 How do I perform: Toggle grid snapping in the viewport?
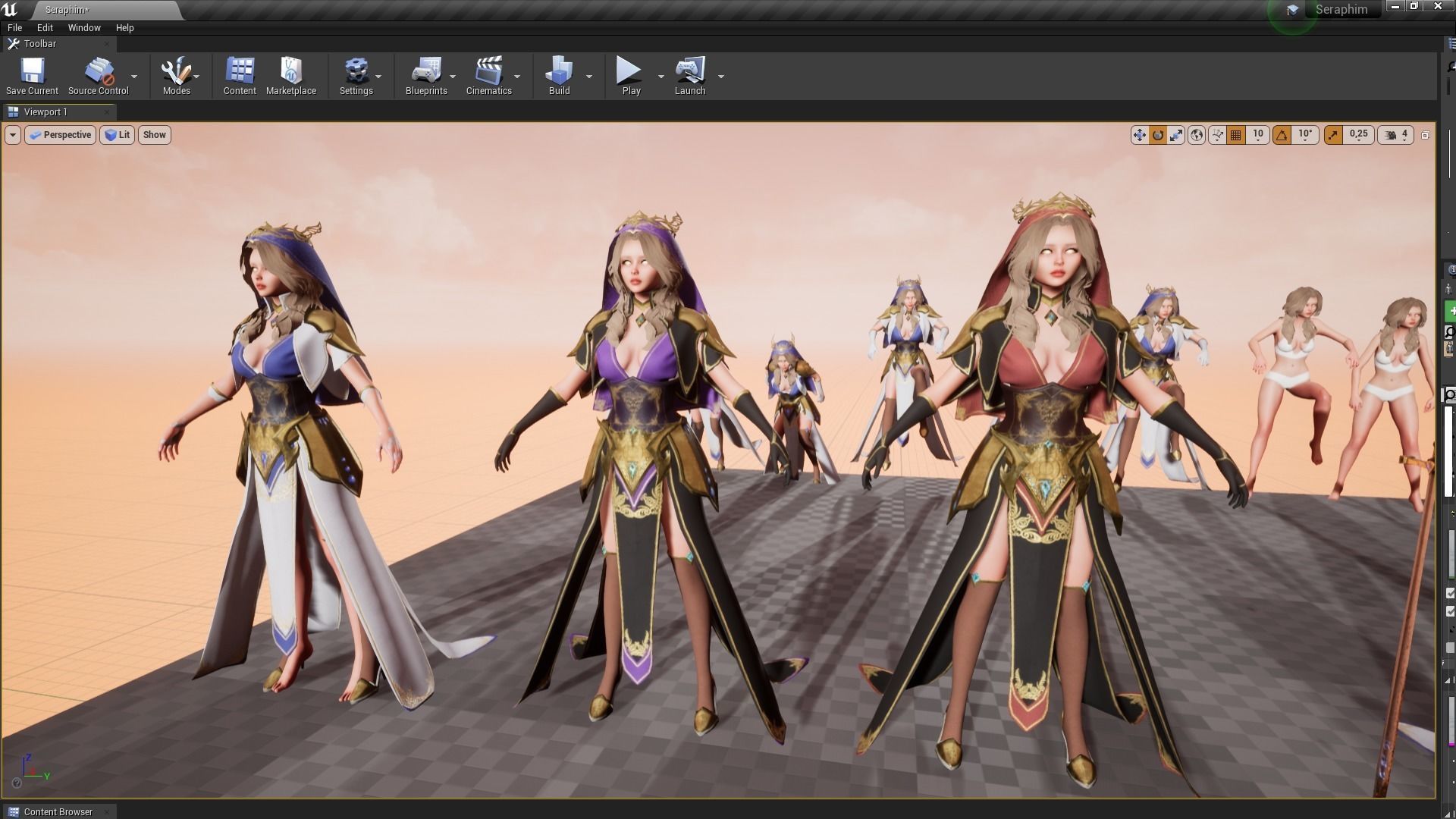1235,135
